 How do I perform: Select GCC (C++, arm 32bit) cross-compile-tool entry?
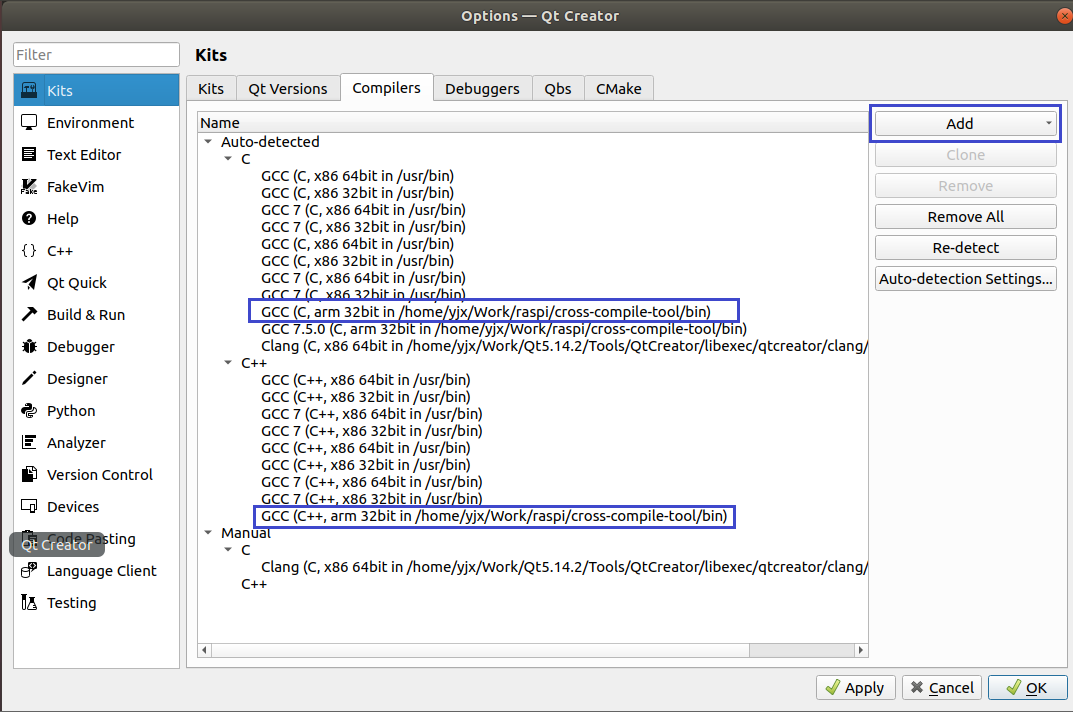pos(494,516)
